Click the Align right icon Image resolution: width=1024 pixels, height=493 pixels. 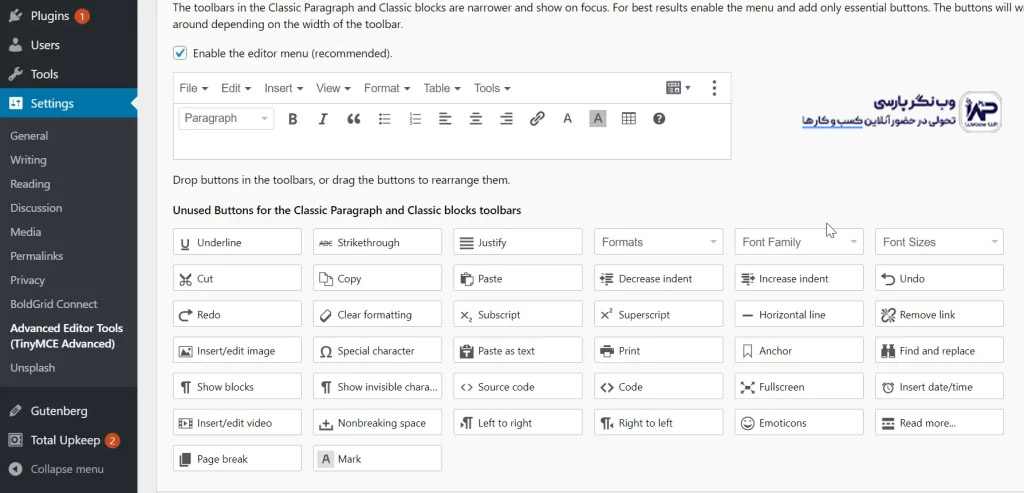[x=506, y=119]
